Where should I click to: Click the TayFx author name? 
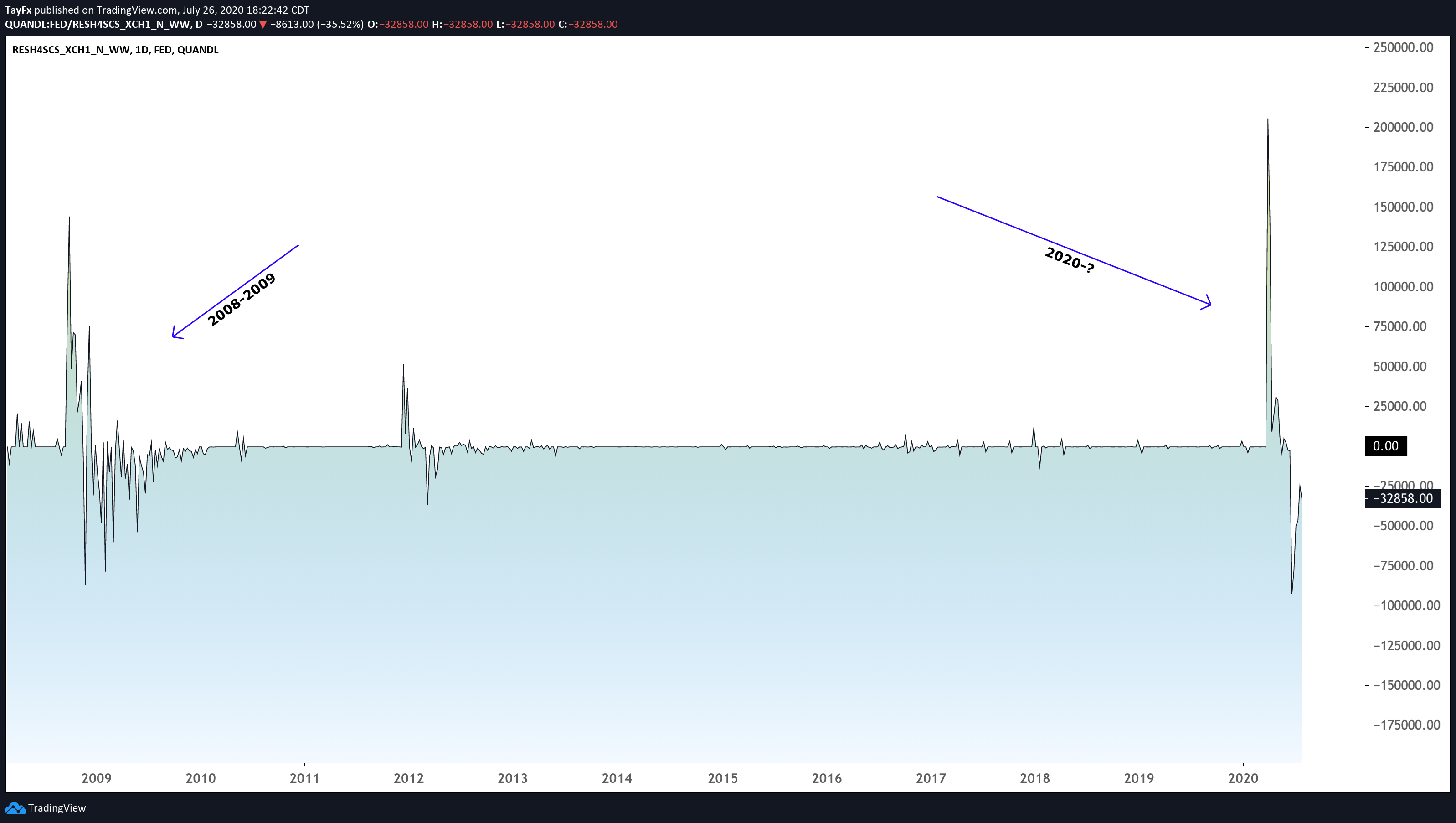point(18,10)
